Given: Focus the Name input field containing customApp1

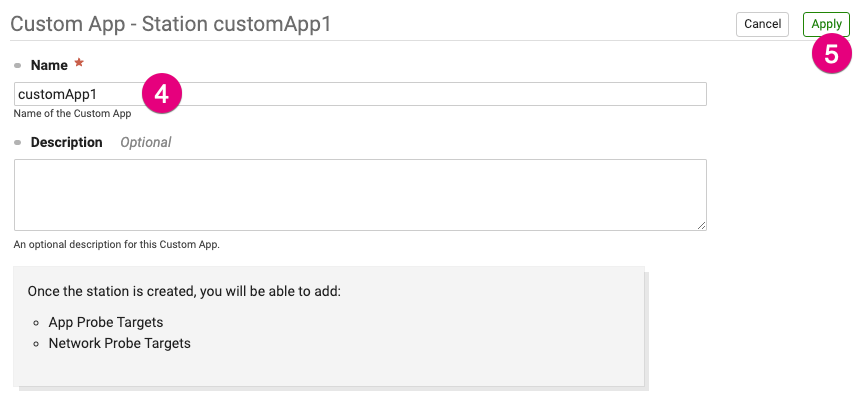Looking at the screenshot, I should (x=360, y=94).
